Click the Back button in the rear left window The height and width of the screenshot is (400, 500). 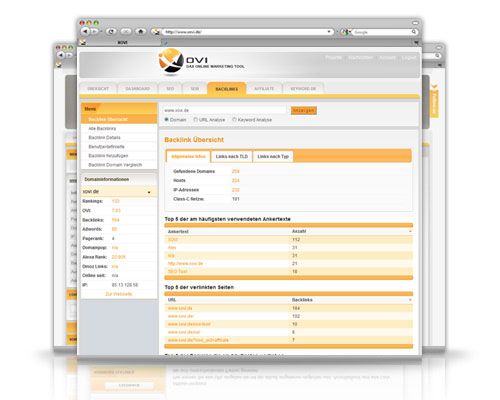[61, 55]
